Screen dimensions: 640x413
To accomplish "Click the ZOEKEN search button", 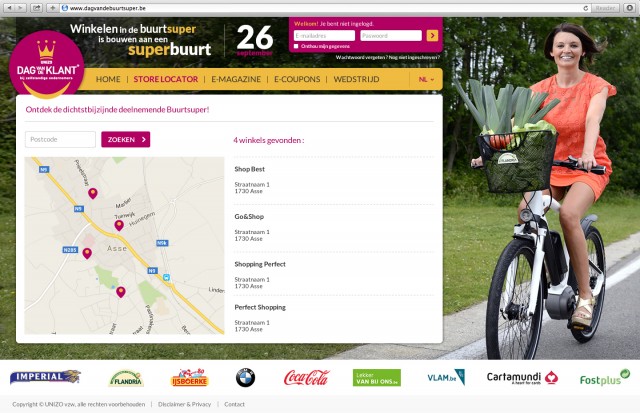I will coord(126,140).
